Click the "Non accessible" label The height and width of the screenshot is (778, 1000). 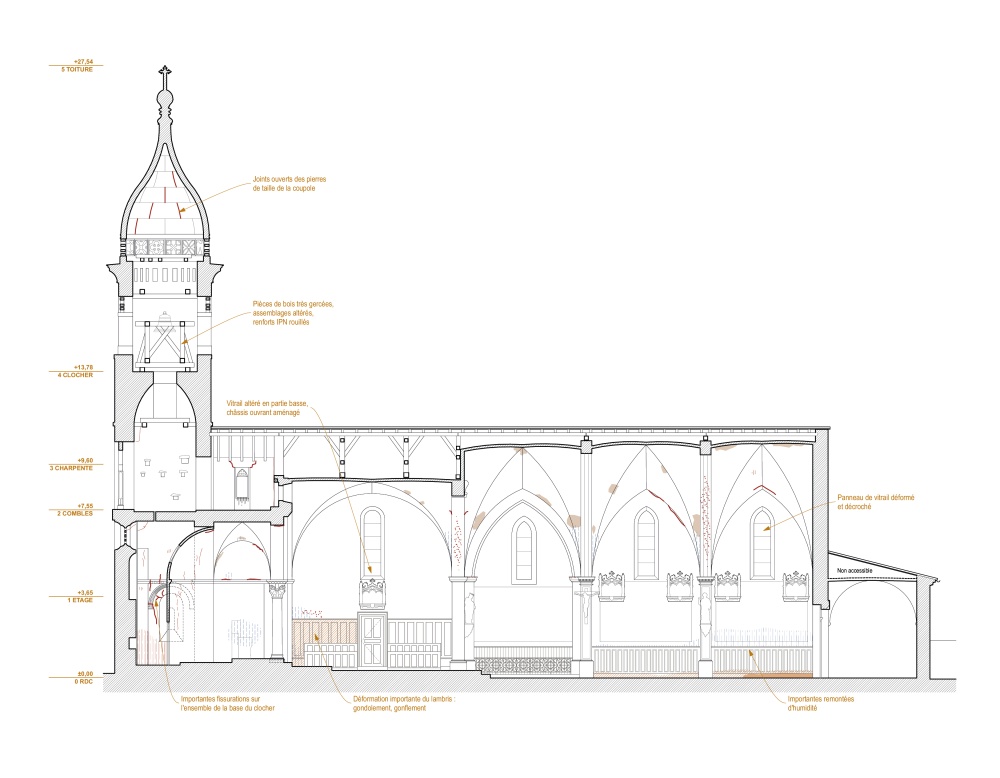(x=855, y=570)
